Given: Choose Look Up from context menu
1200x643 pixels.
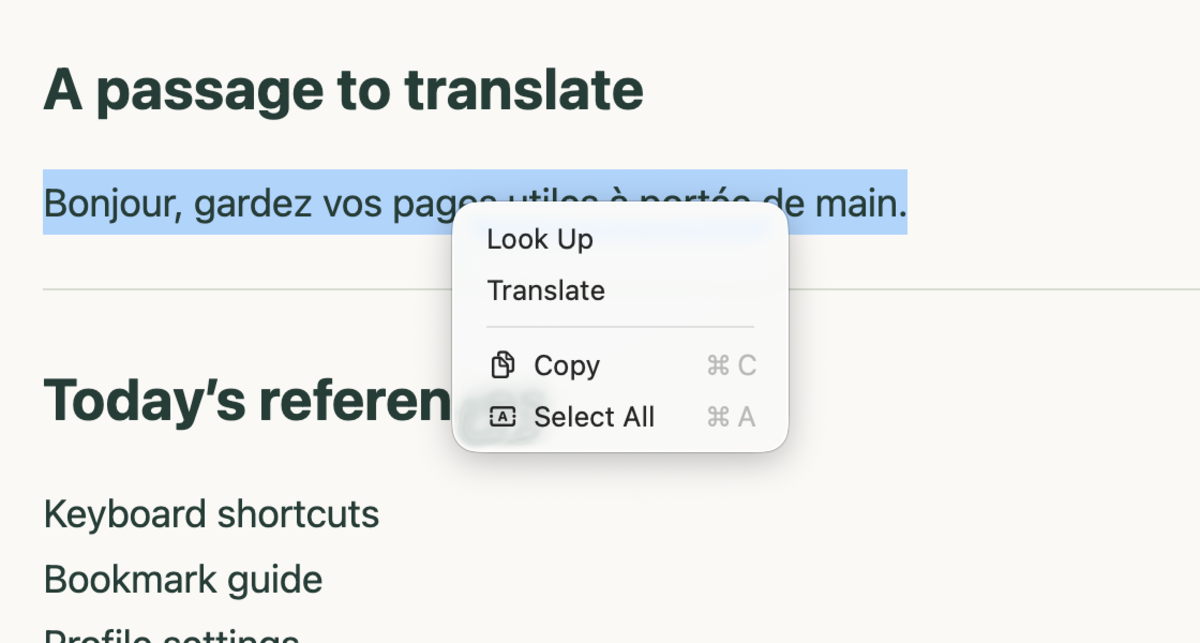Looking at the screenshot, I should [x=620, y=240].
